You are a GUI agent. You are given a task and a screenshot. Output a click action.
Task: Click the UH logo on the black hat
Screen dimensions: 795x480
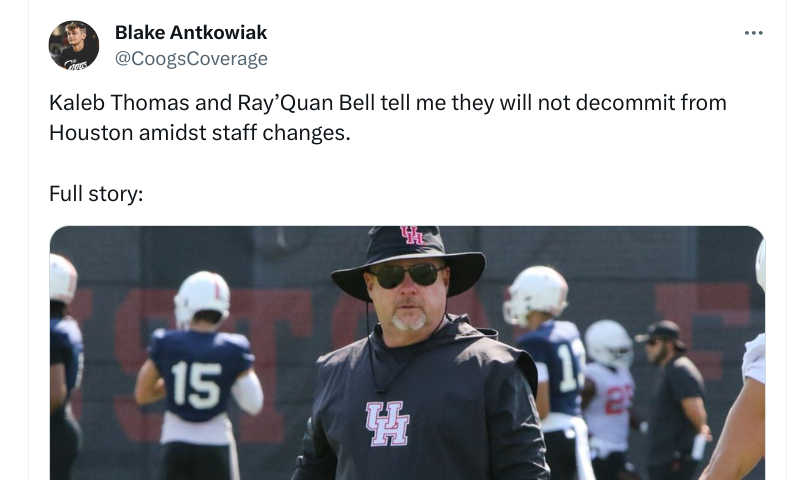pyautogui.click(x=412, y=235)
